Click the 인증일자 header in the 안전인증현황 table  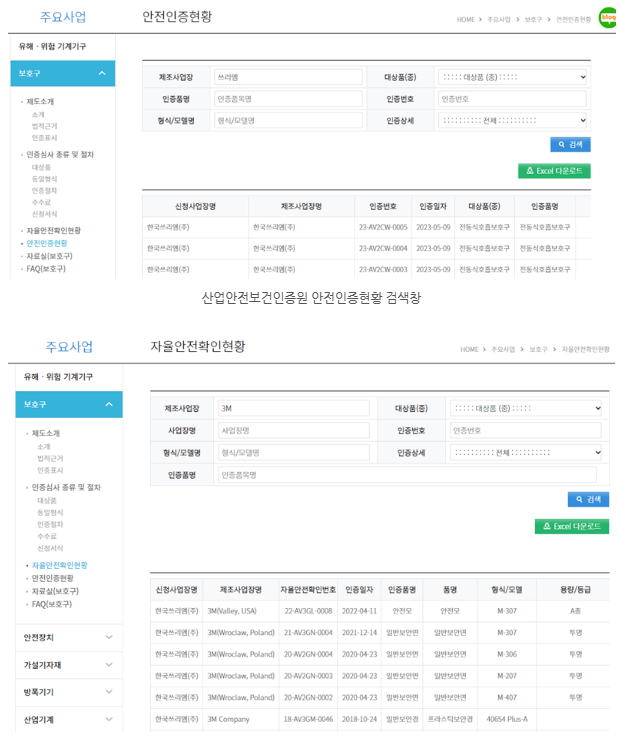pos(433,206)
